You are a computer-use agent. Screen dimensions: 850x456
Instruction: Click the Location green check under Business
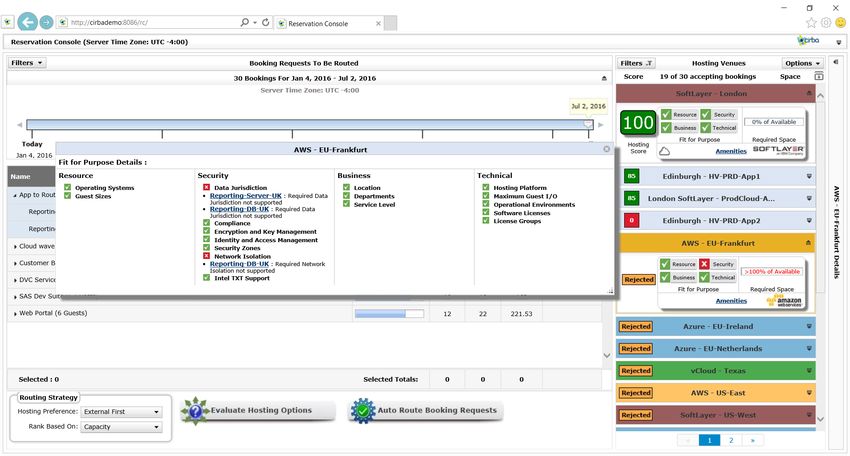click(x=346, y=188)
